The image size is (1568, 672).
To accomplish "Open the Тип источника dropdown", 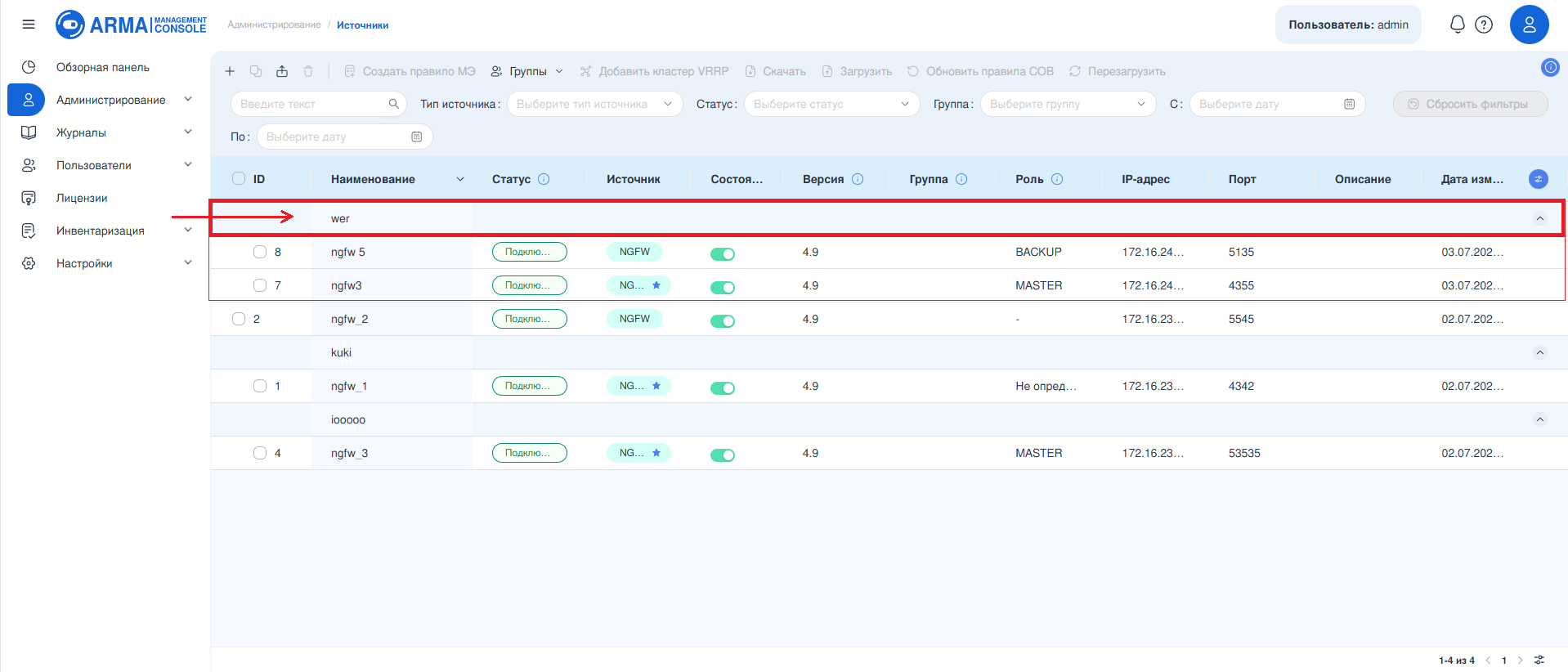I will (594, 104).
